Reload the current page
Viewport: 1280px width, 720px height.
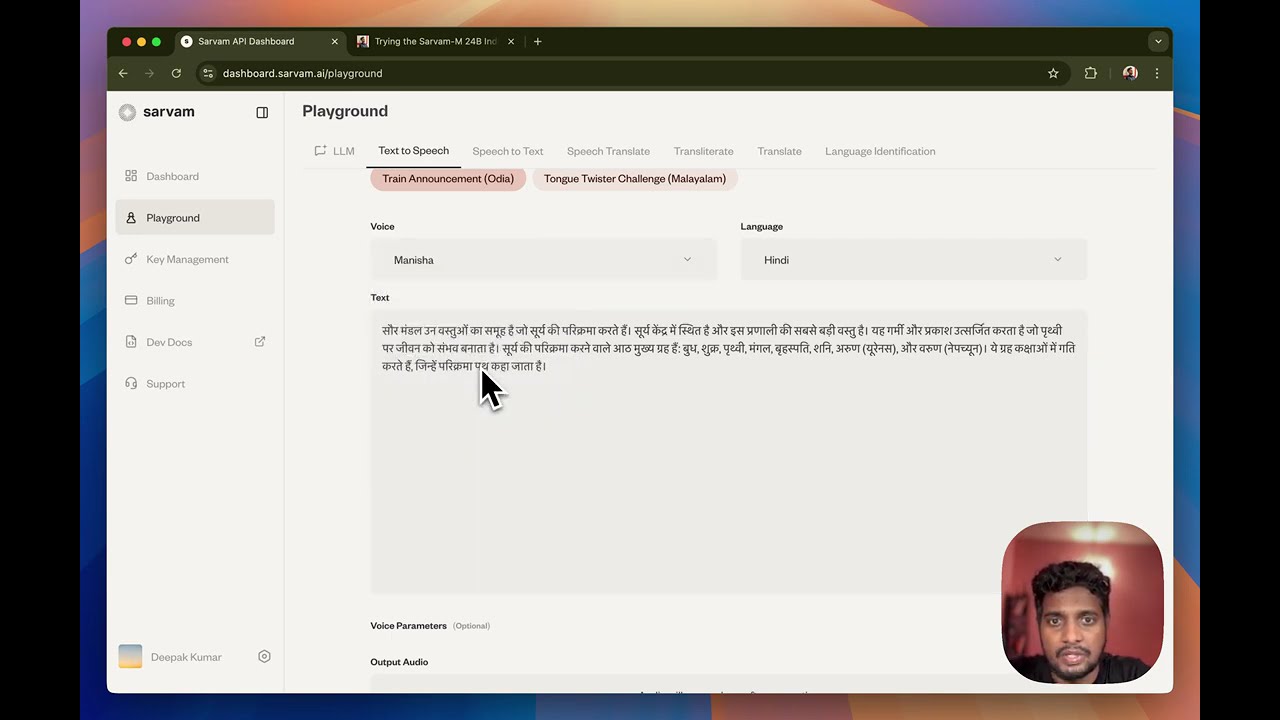(x=176, y=73)
